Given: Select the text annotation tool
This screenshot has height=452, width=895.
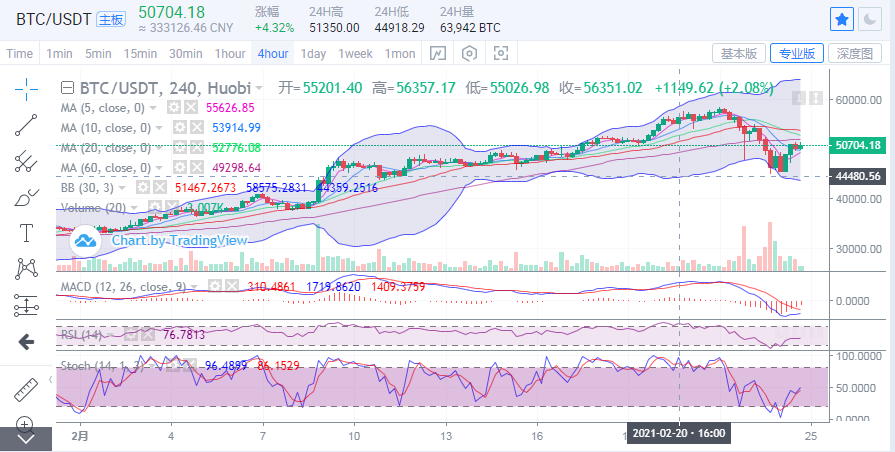Looking at the screenshot, I should [26, 233].
